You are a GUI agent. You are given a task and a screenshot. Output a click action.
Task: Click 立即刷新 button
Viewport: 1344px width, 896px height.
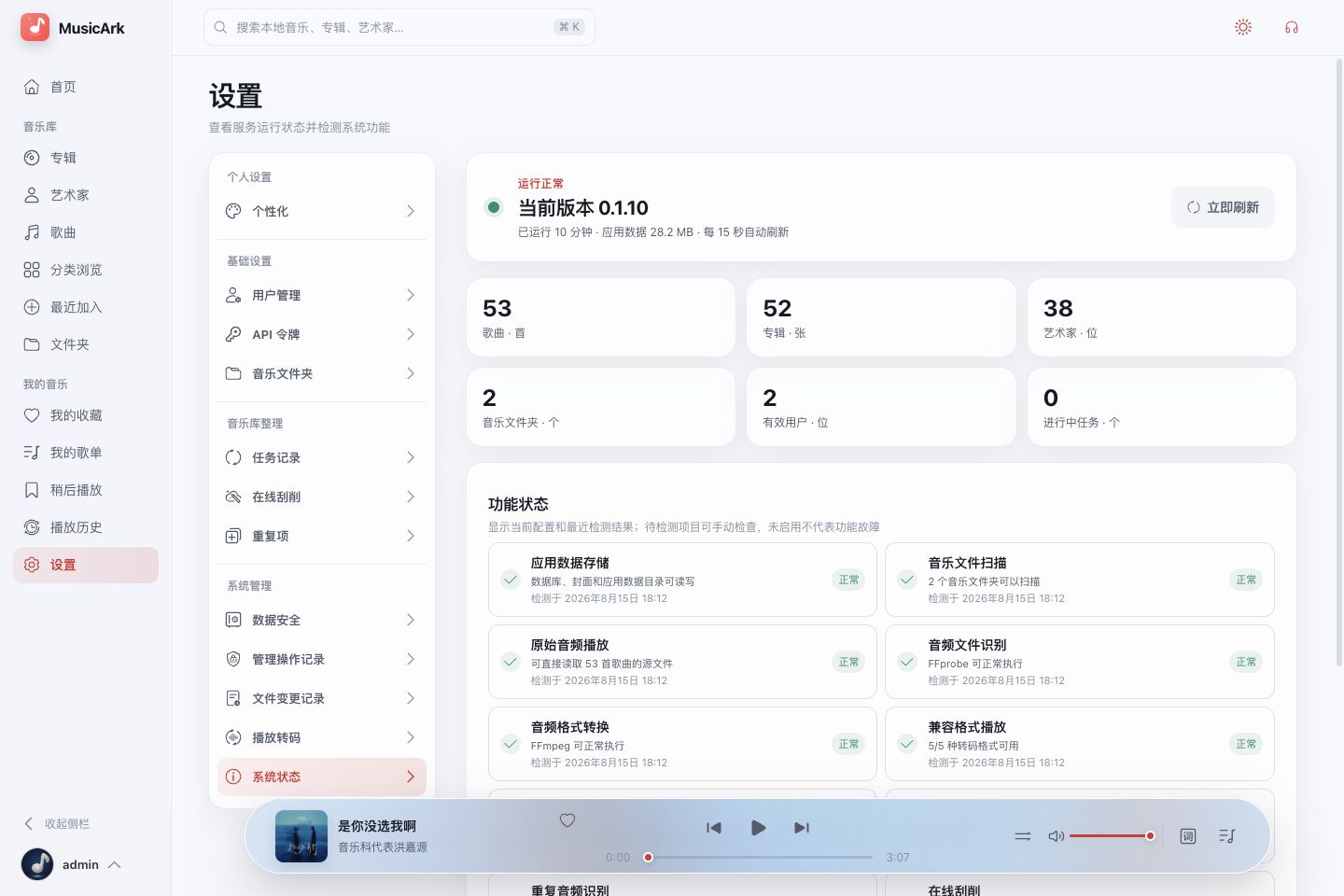[1223, 207]
